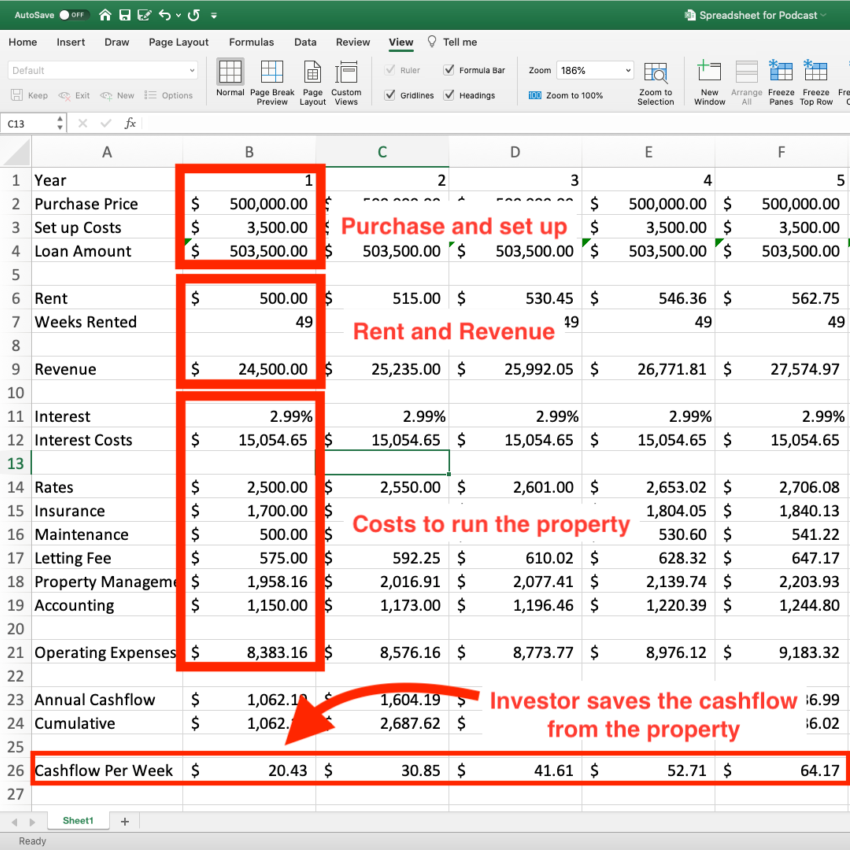Click the confirm checkmark in formula bar
850x850 pixels.
pos(106,124)
